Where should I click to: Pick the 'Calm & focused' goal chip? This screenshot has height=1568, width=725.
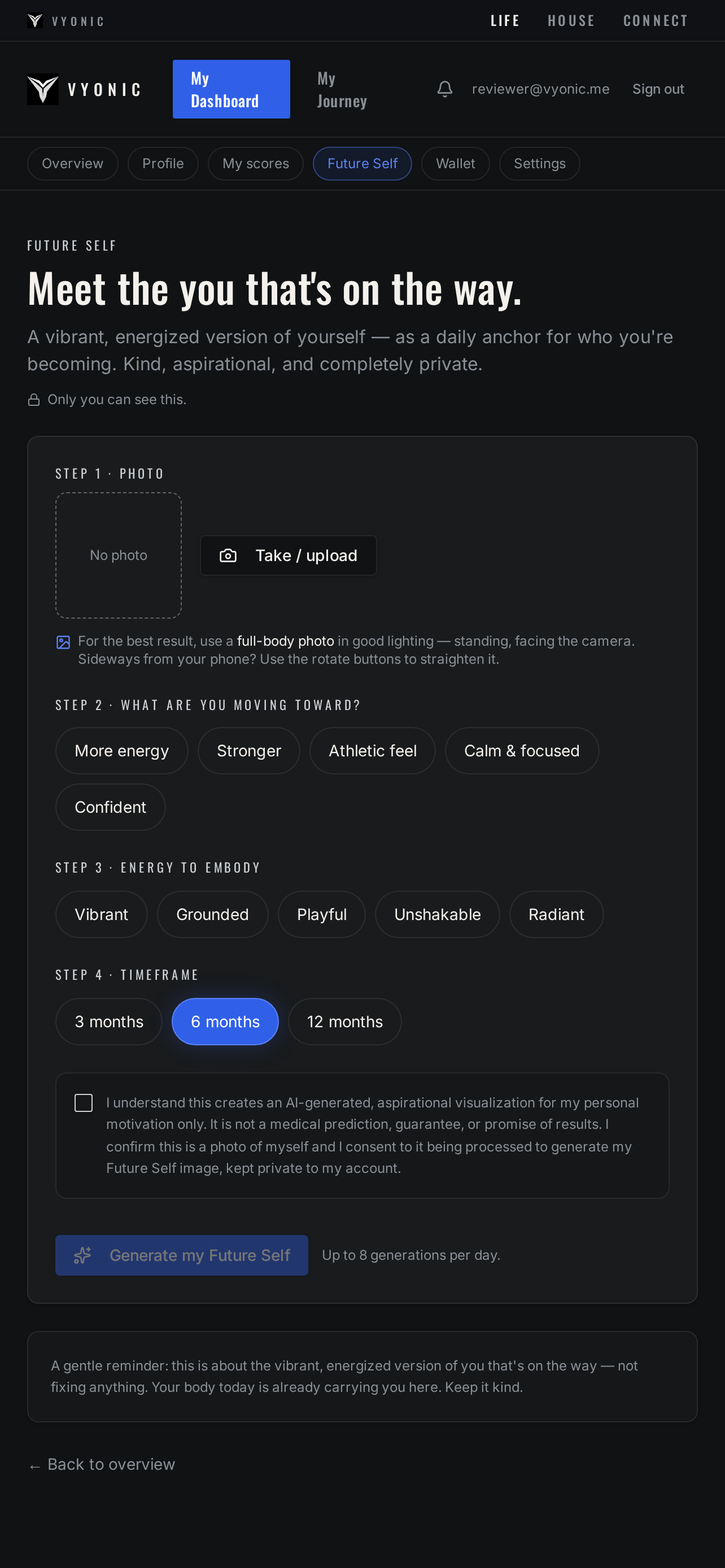point(522,751)
